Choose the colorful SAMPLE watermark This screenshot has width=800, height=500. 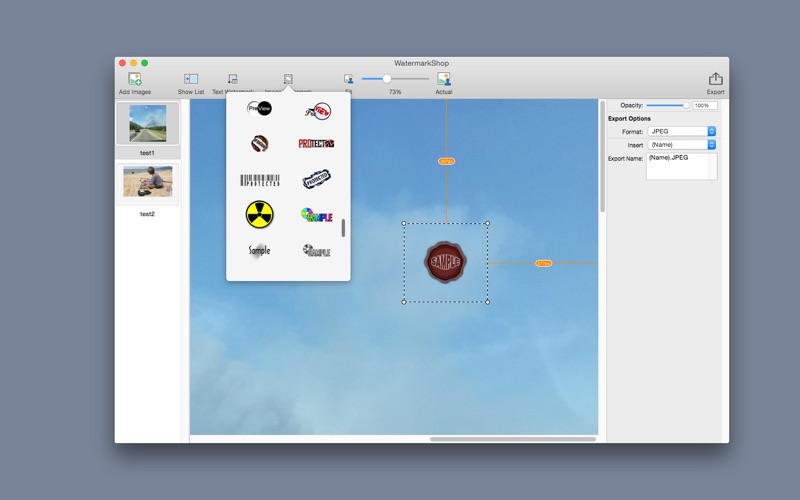[x=317, y=215]
